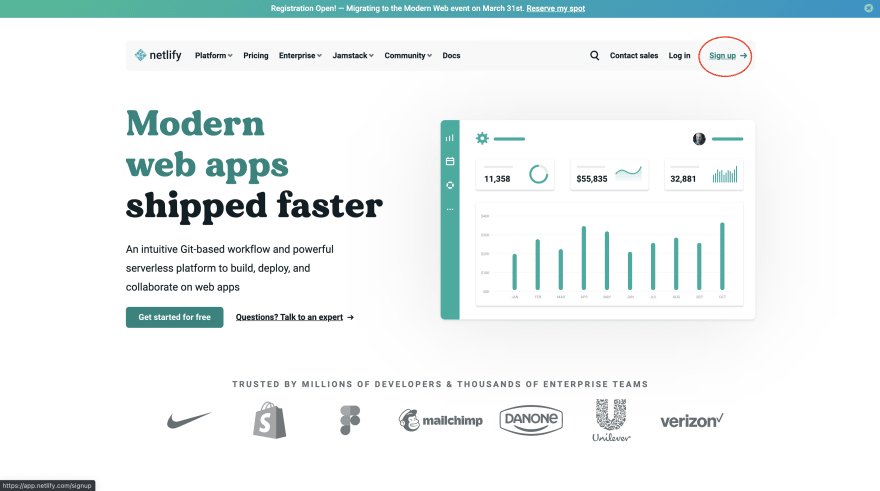This screenshot has width=880, height=491.
Task: Click the monthly bar chart in dashboard
Action: pos(609,255)
